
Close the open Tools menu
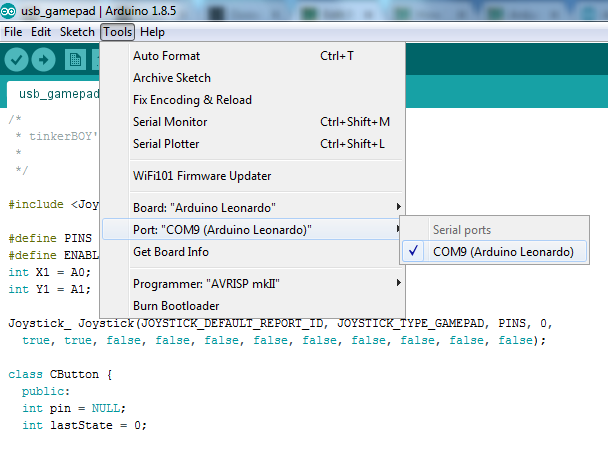click(117, 32)
